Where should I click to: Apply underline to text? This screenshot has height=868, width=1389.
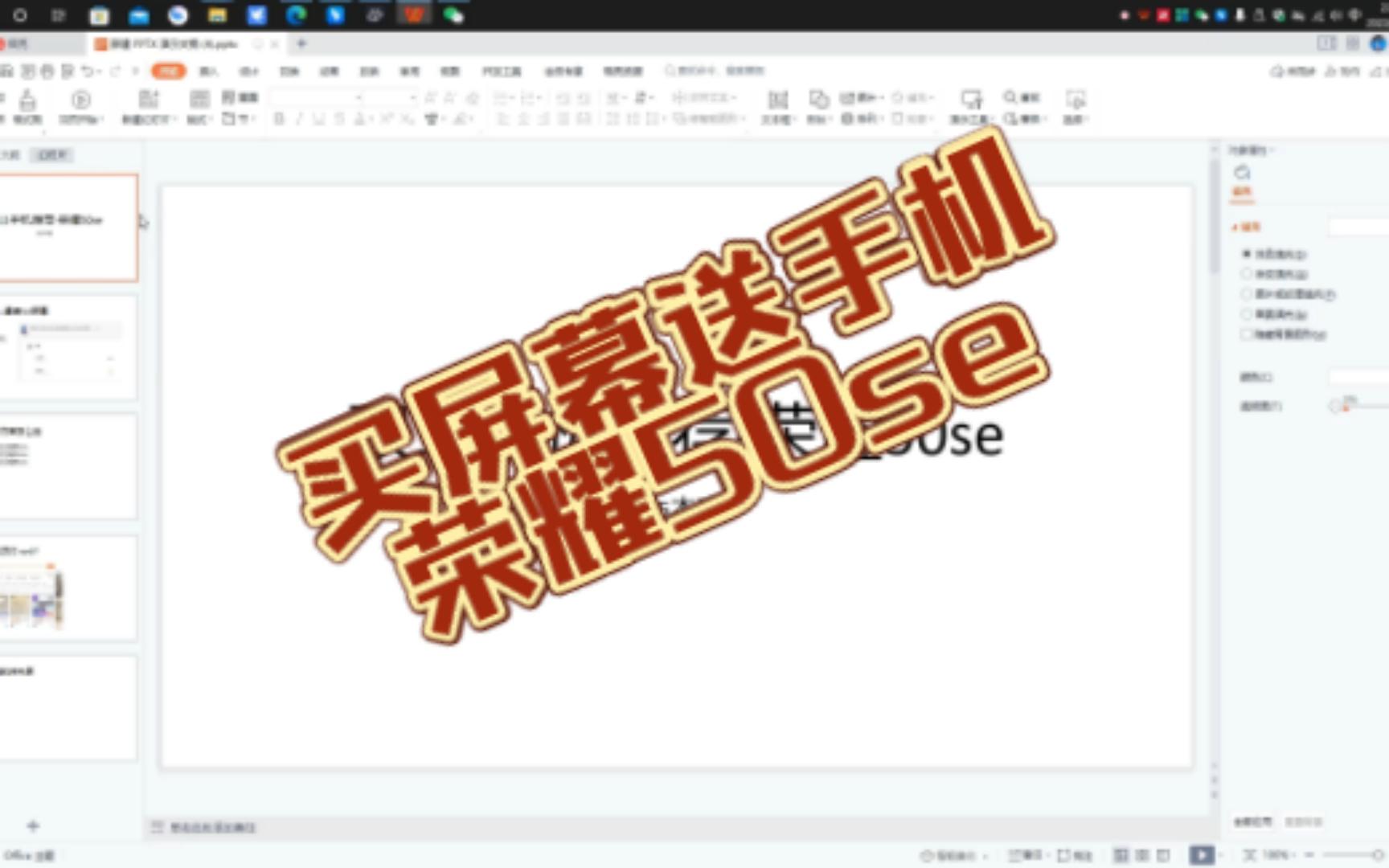(x=319, y=119)
